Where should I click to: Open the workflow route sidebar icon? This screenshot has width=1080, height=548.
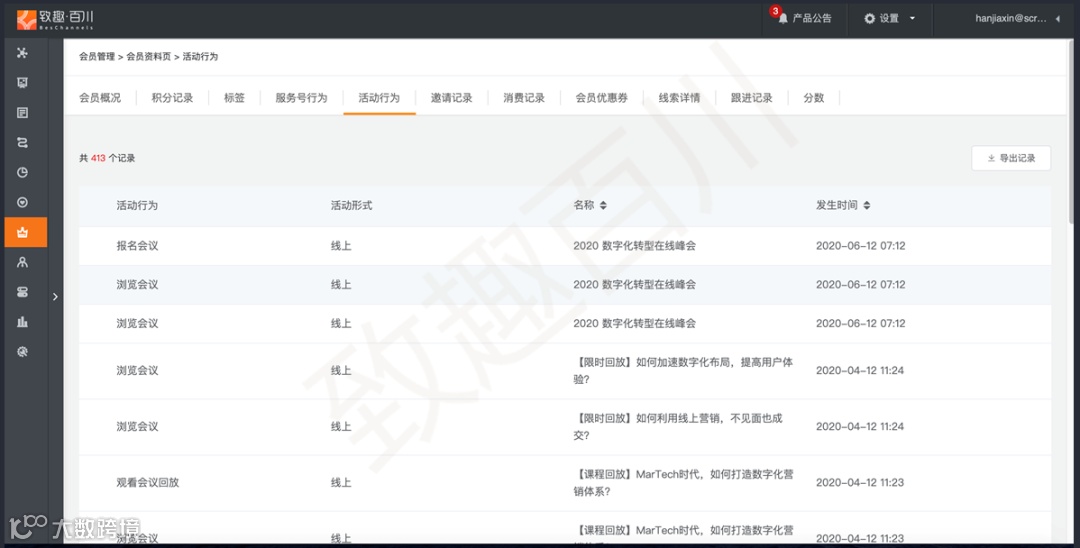coord(22,143)
